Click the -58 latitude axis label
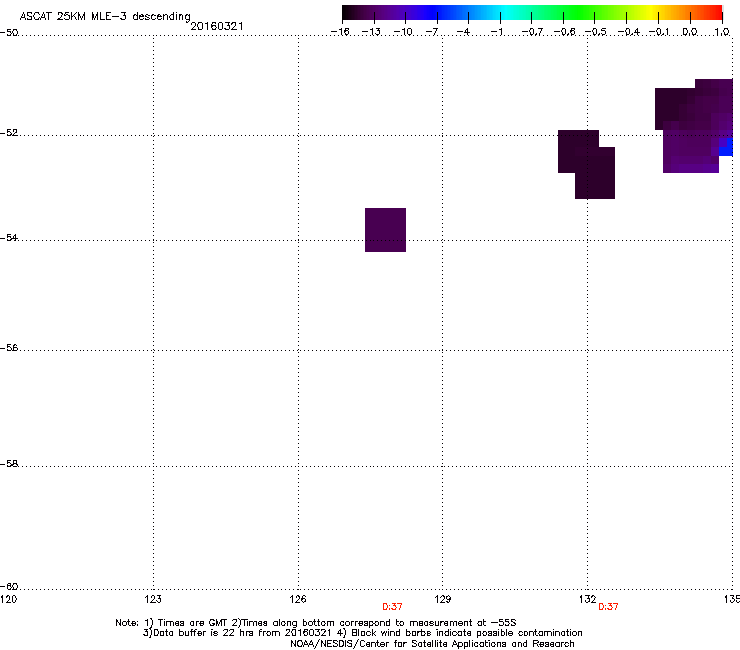Image resolution: width=740 pixels, height=650 pixels. click(x=9, y=464)
